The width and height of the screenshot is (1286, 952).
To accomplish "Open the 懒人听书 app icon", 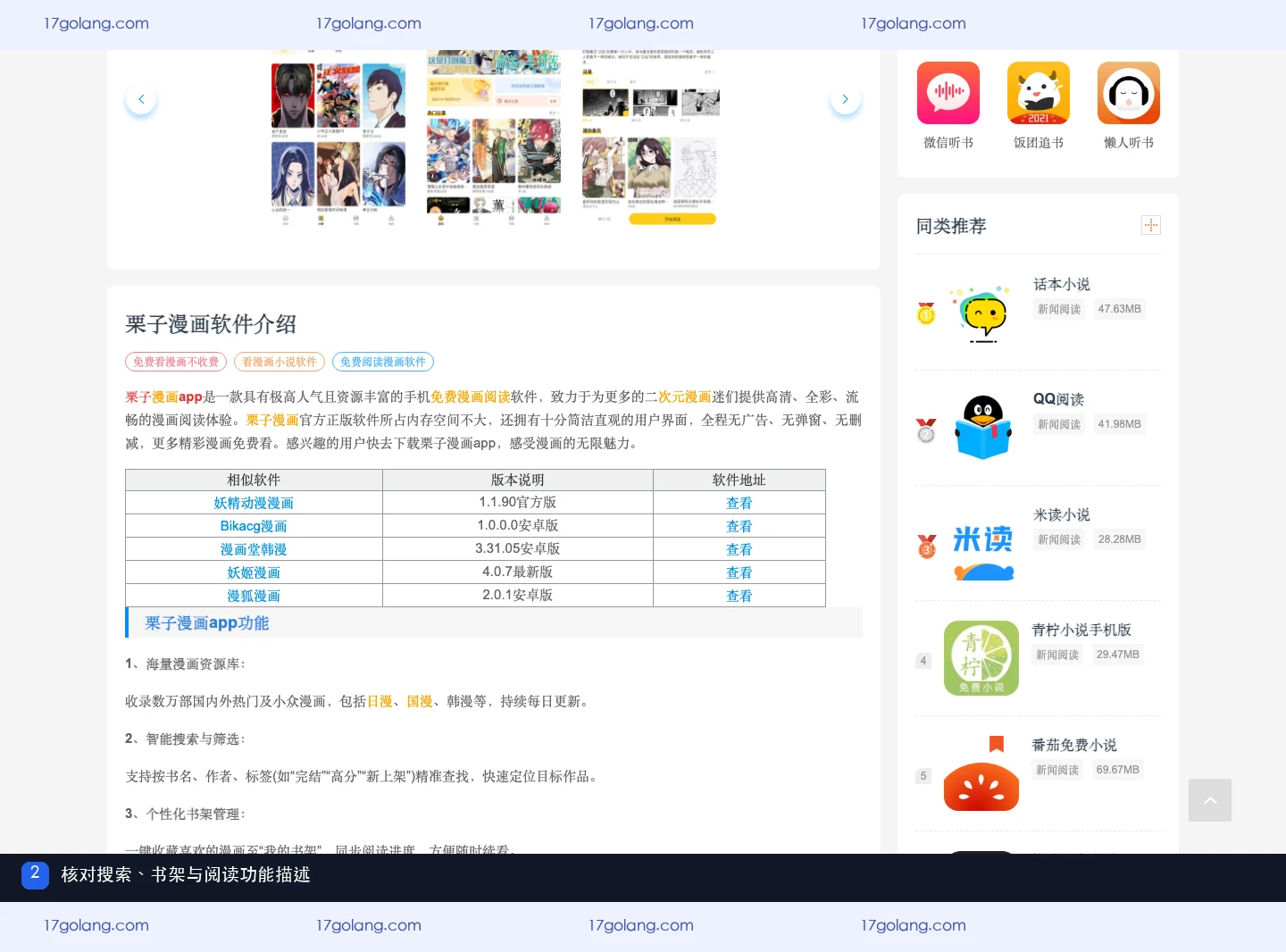I will (1129, 93).
